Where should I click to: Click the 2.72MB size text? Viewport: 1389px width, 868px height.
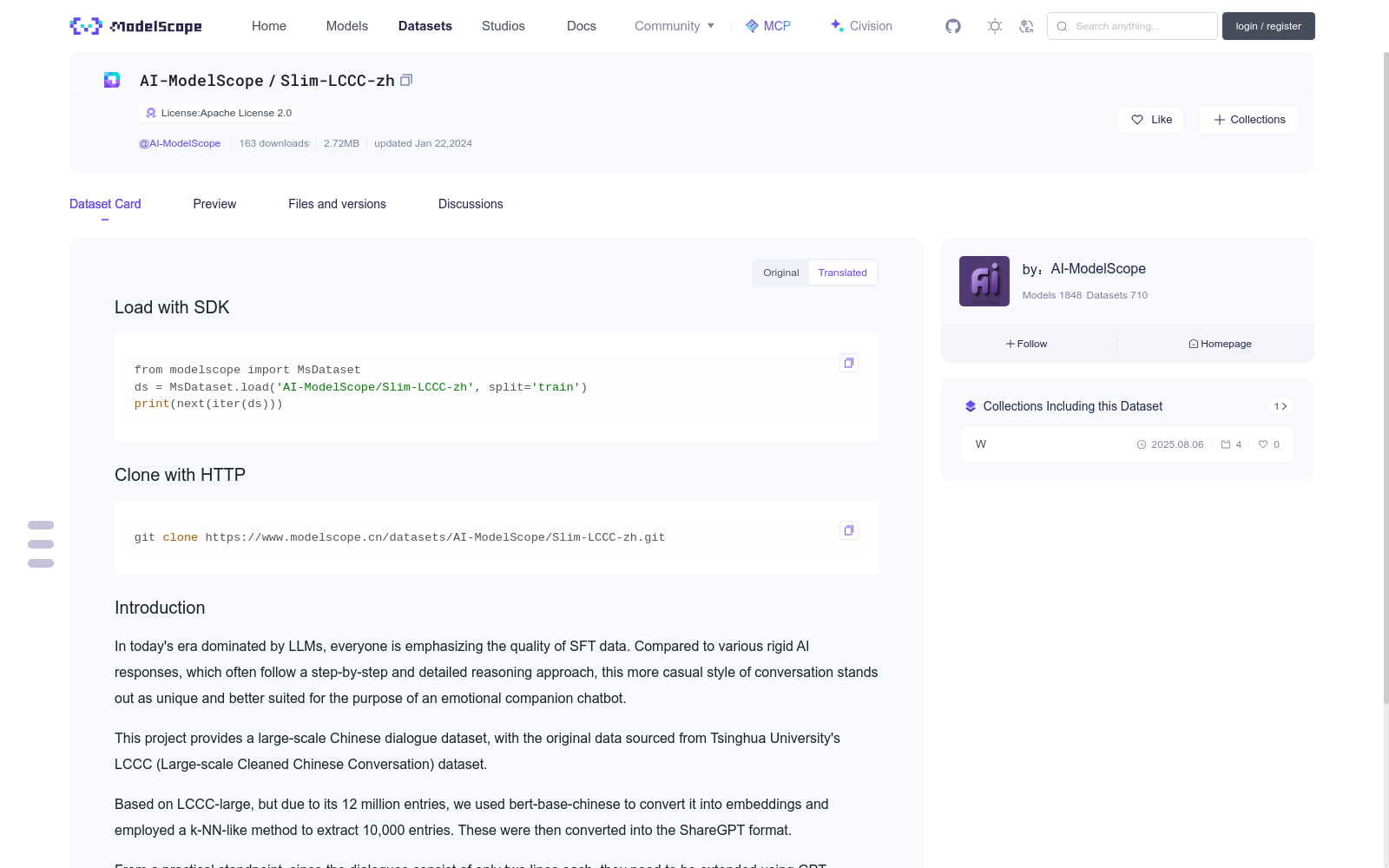(341, 143)
